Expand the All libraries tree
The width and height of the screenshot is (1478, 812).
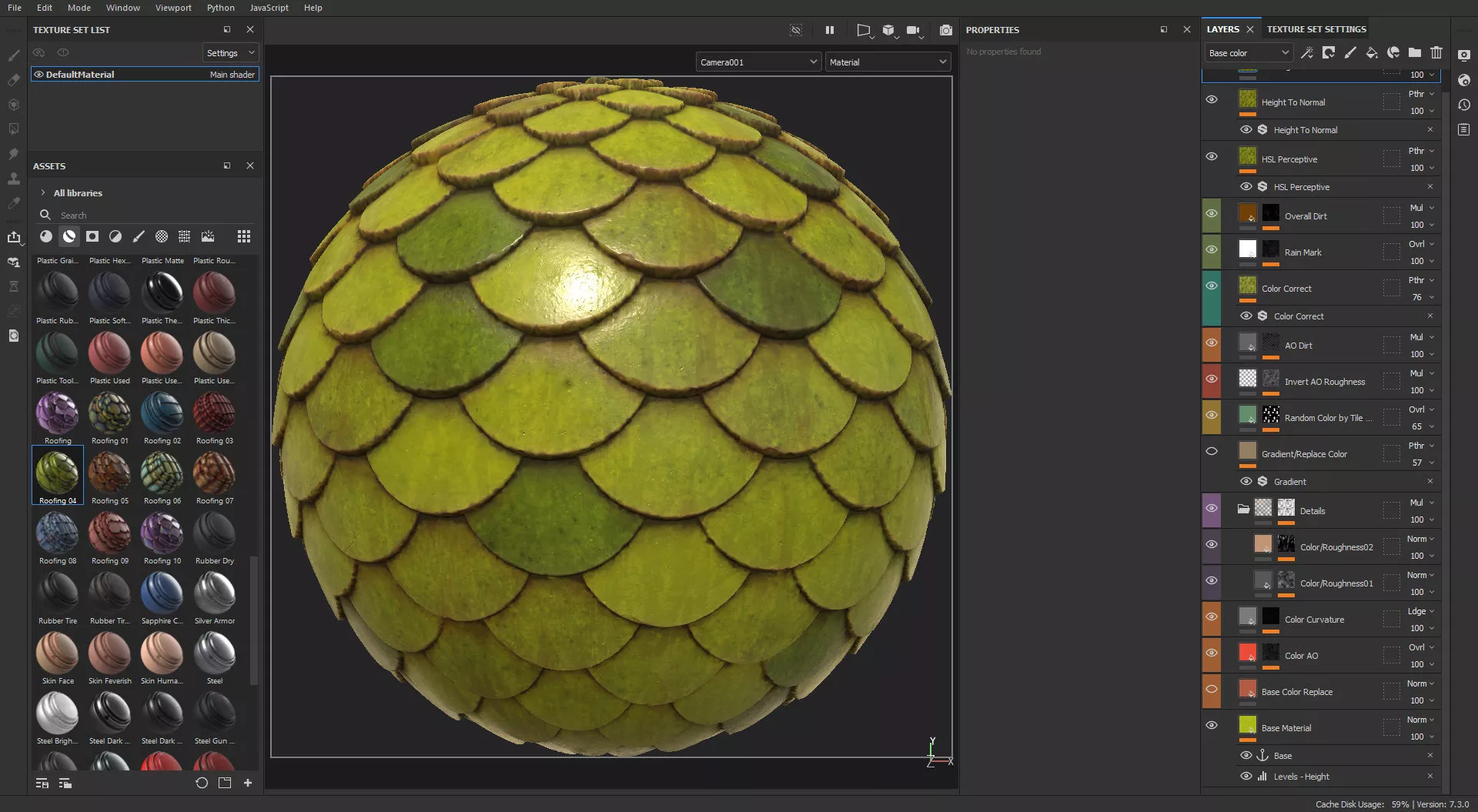pos(43,193)
